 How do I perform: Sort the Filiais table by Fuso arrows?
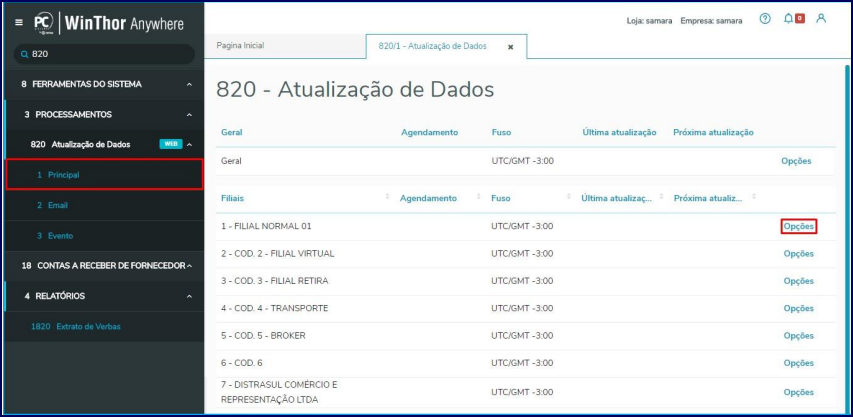568,196
